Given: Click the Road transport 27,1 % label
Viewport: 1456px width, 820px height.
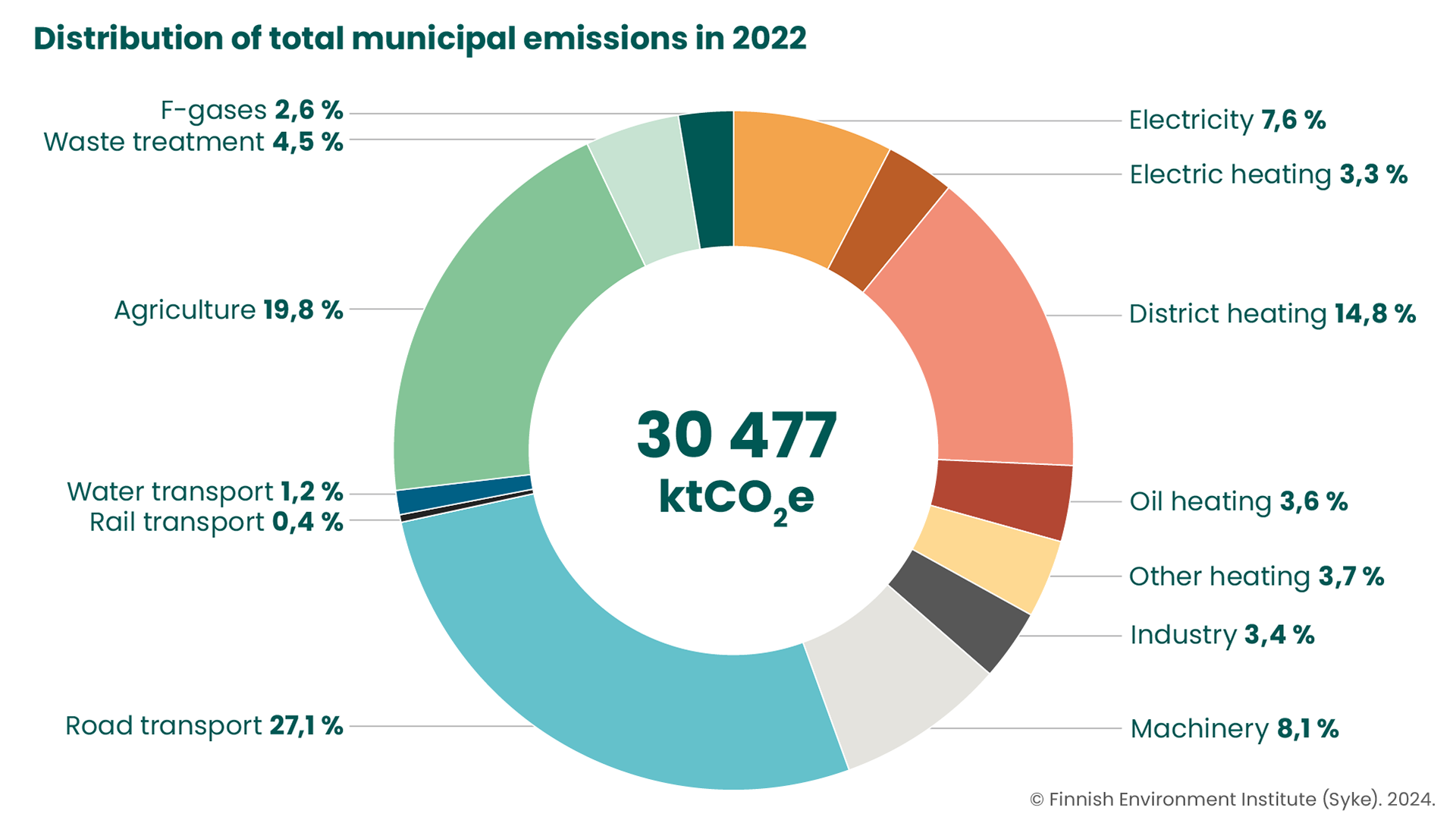Looking at the screenshot, I should click(204, 726).
